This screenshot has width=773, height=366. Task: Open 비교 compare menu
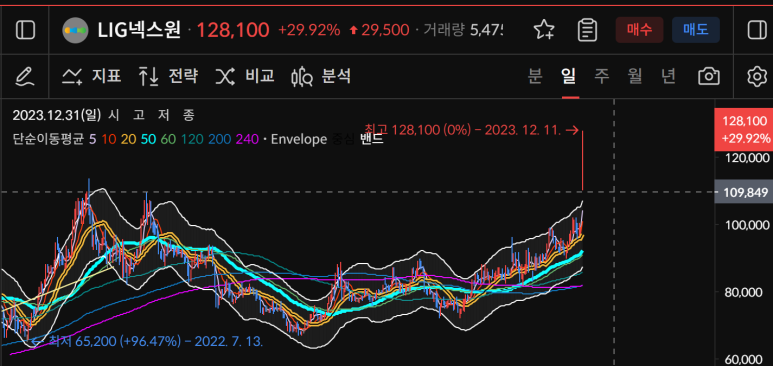tap(245, 76)
